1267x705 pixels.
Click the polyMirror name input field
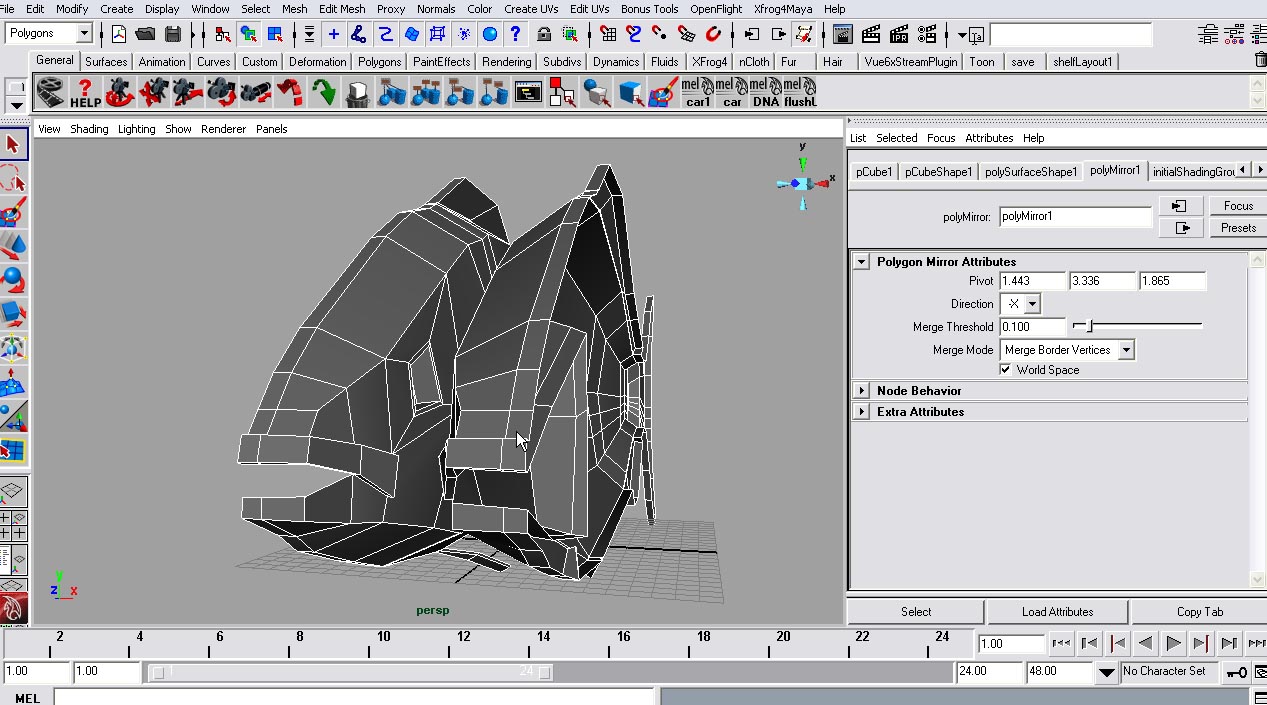[x=1075, y=217]
